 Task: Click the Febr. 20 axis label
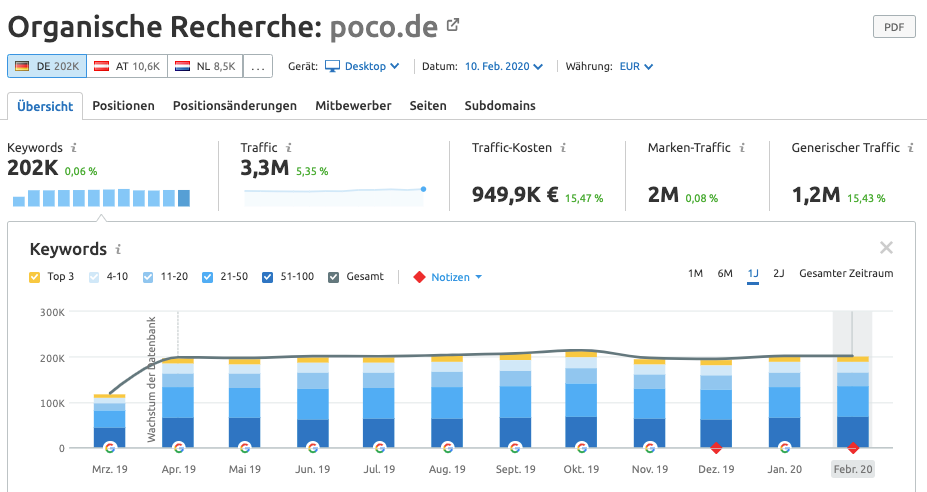(853, 469)
